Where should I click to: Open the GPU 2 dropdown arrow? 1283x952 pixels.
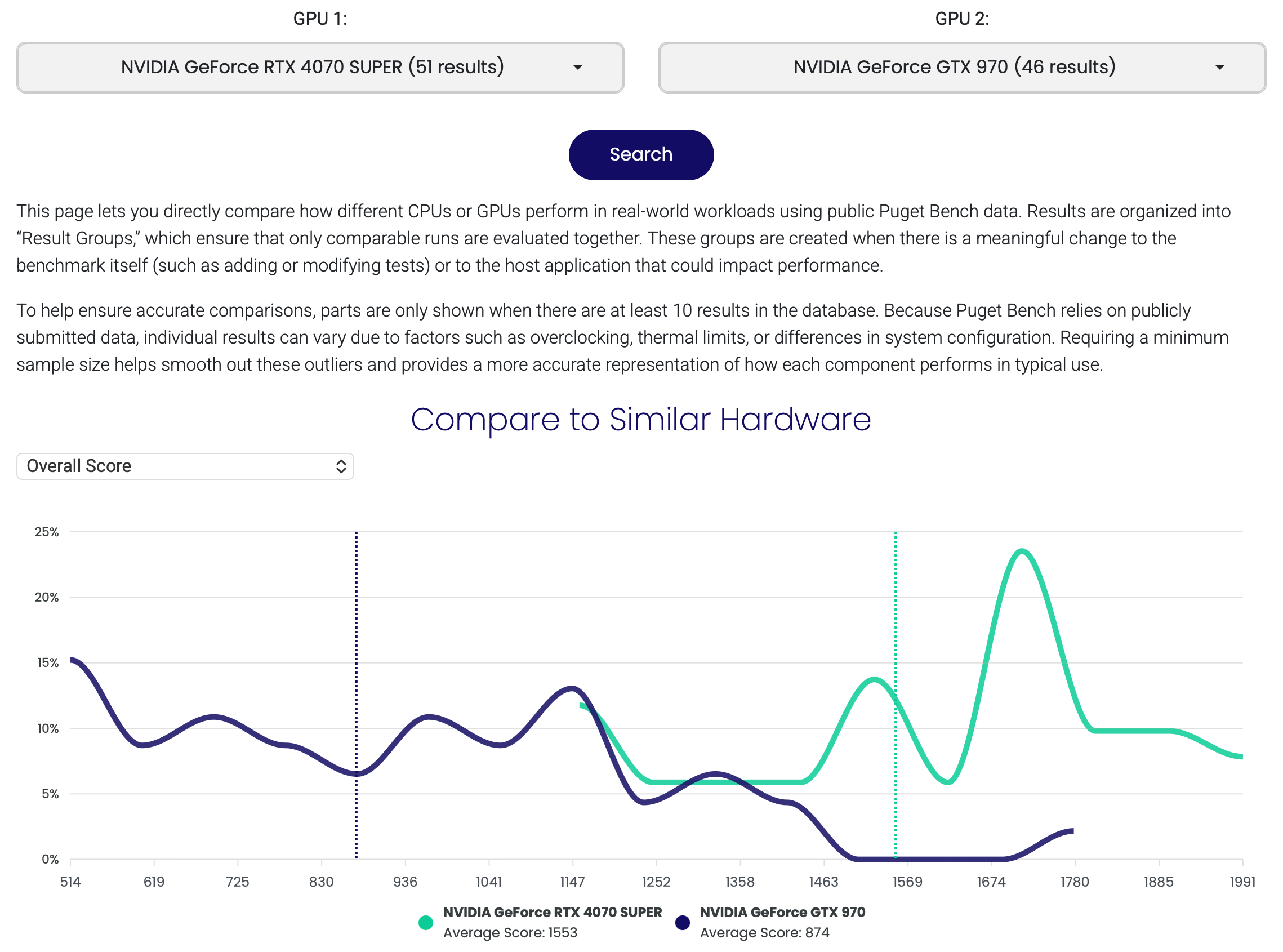[x=1219, y=68]
